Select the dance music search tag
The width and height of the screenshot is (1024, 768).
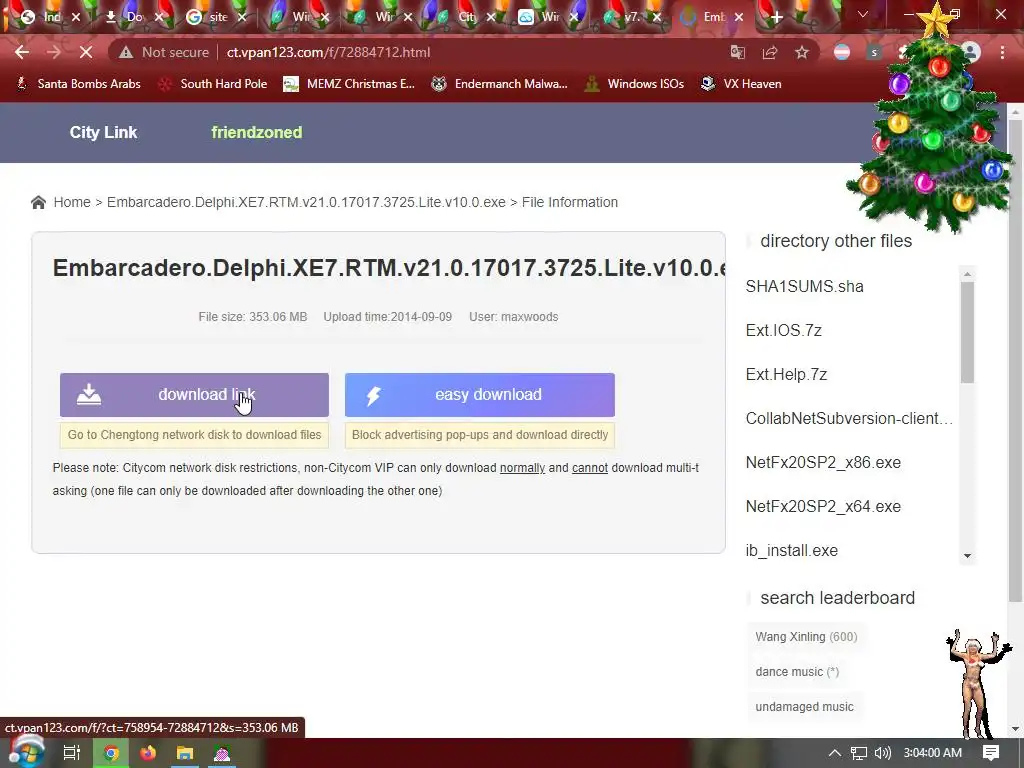click(x=797, y=671)
